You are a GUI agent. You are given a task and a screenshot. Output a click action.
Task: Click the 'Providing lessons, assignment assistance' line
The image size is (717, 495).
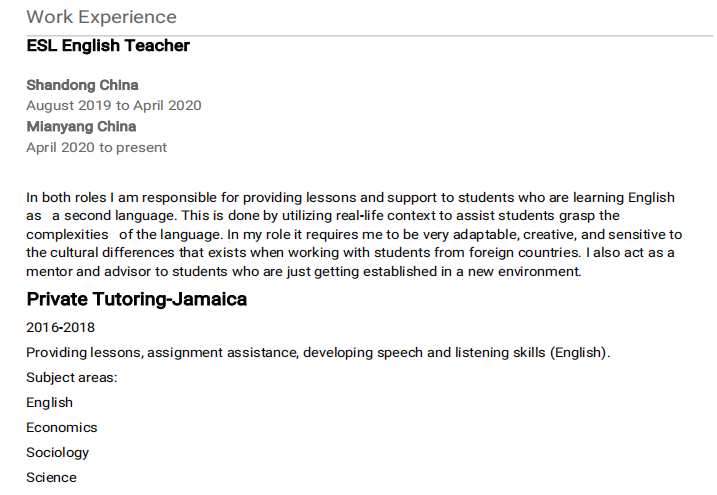click(x=318, y=352)
